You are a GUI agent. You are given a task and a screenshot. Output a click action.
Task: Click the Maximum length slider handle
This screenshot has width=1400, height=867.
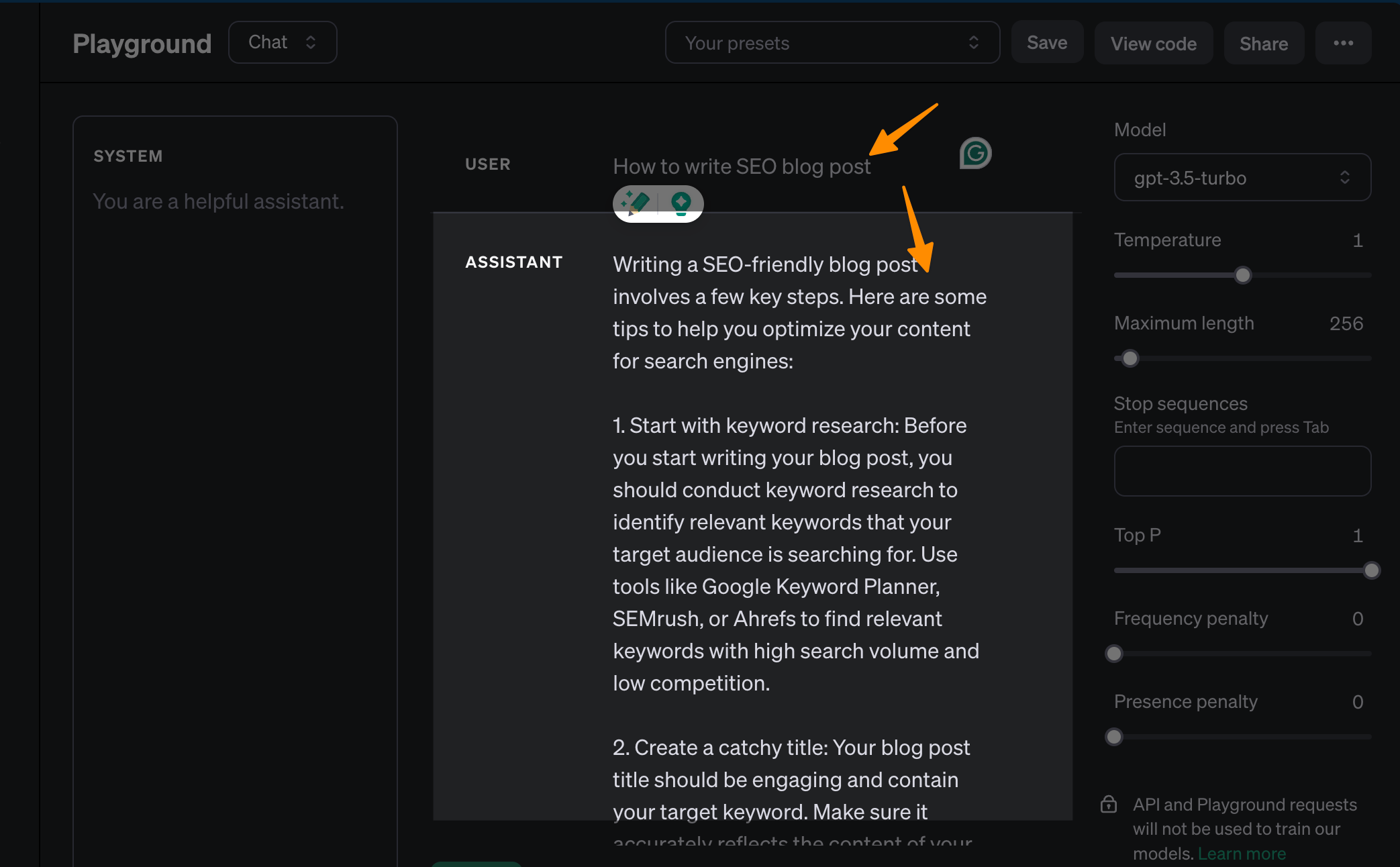tap(1130, 358)
